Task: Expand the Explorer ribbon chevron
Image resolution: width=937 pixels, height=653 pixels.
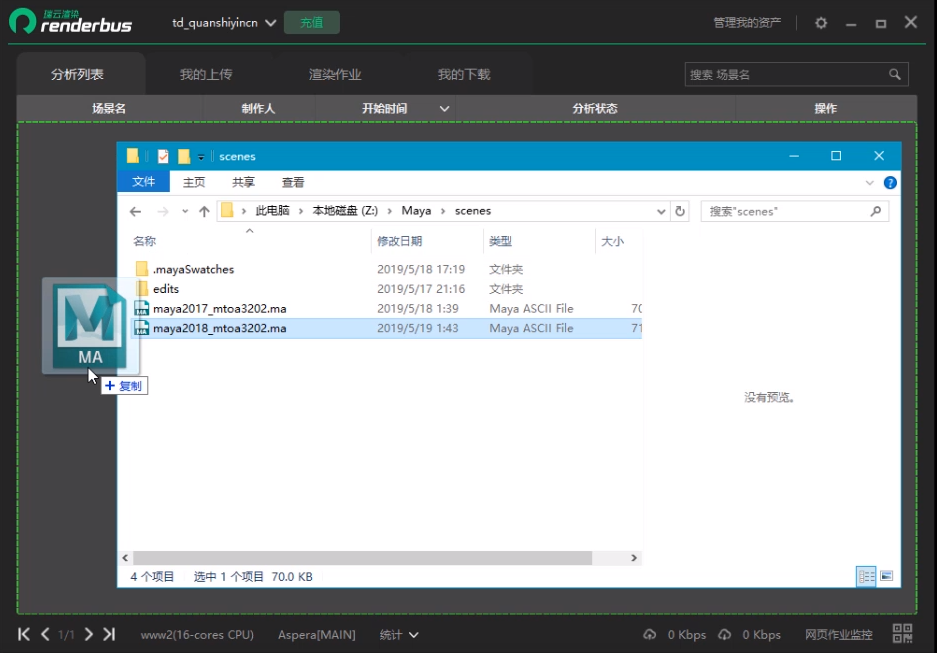Action: (x=869, y=183)
